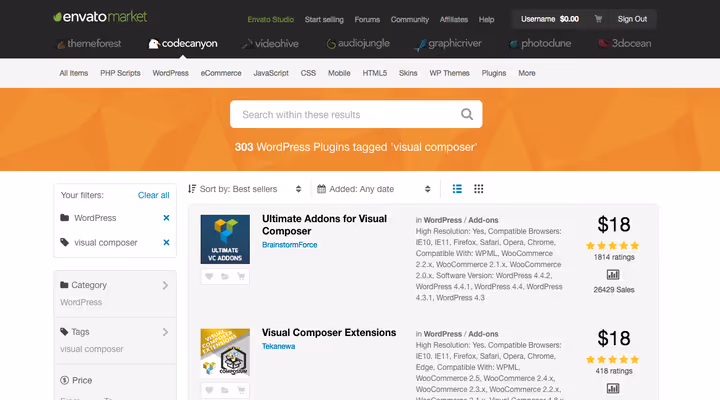This screenshot has height=400, width=720.
Task: Go to AudioJungle marketplace
Action: click(358, 44)
